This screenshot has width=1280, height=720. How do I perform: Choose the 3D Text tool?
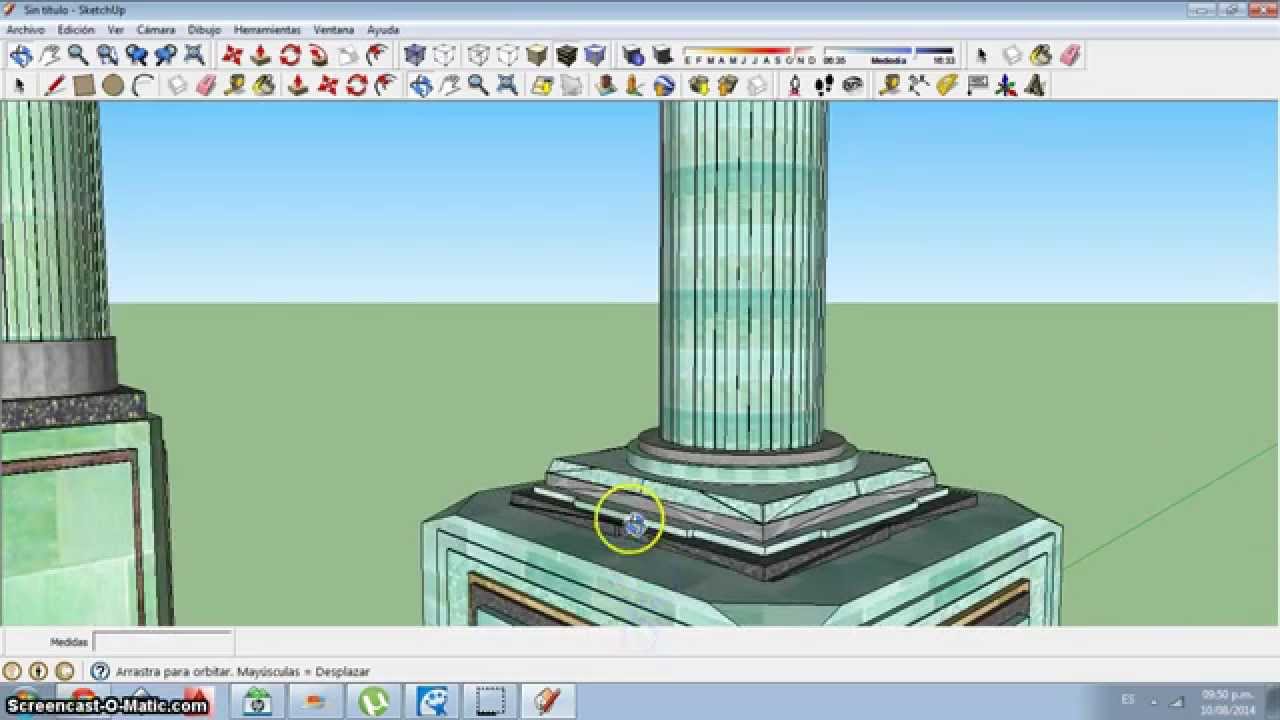[x=1034, y=86]
